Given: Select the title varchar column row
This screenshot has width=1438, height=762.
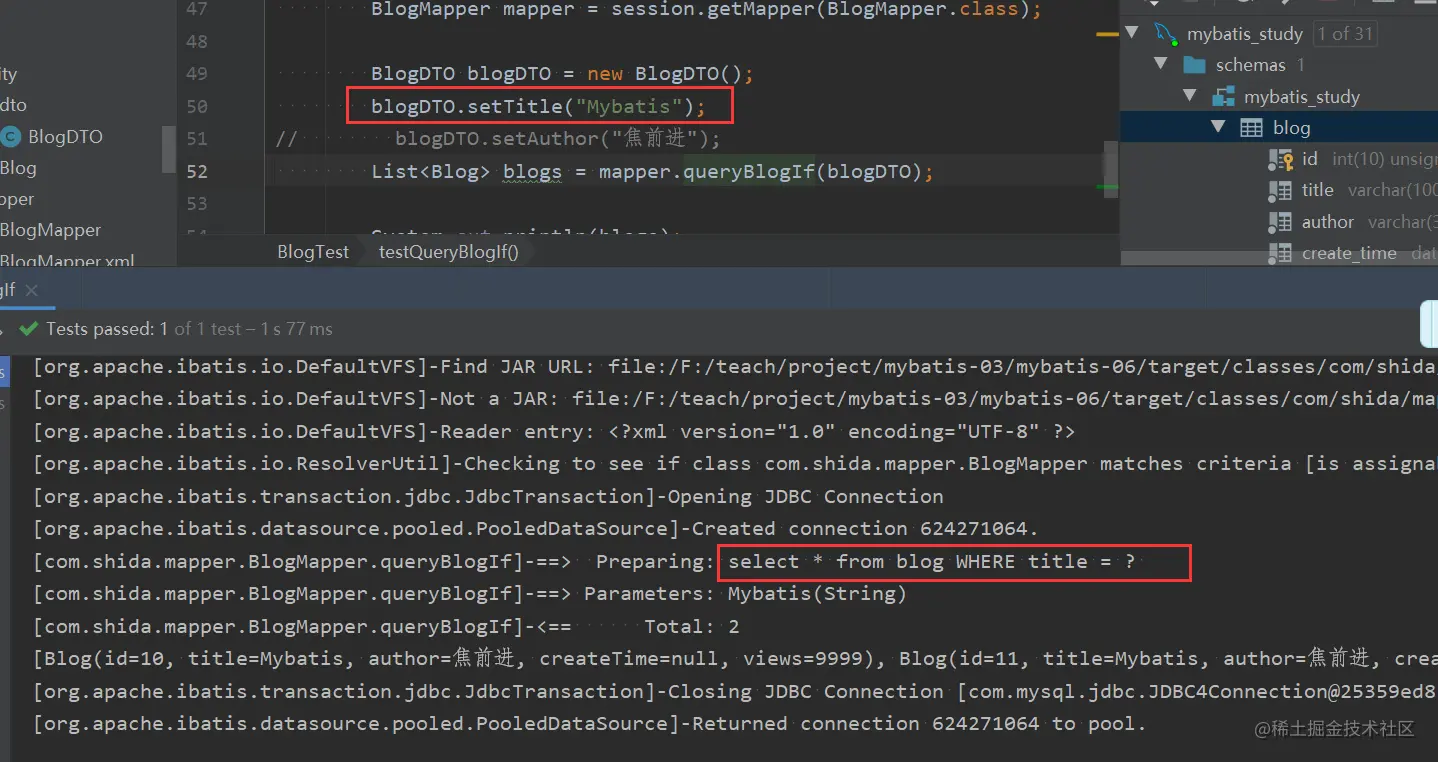Looking at the screenshot, I should tap(1353, 190).
